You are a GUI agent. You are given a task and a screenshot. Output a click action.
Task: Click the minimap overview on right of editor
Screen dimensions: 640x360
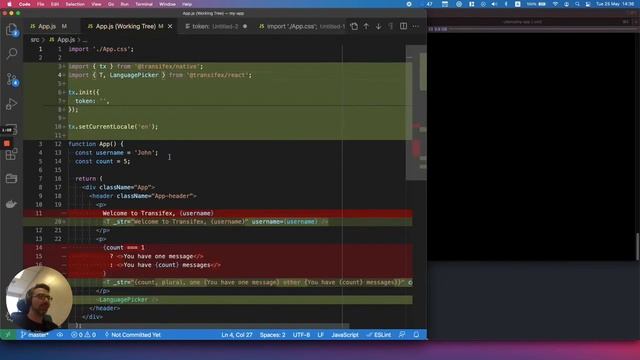point(416,112)
